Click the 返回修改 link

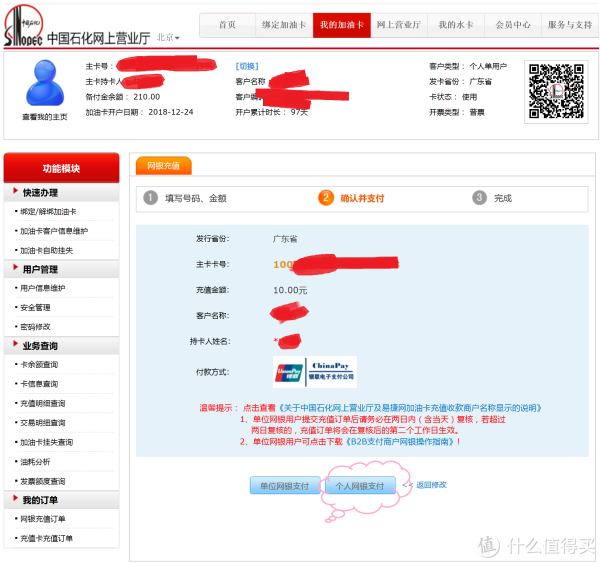coord(431,485)
